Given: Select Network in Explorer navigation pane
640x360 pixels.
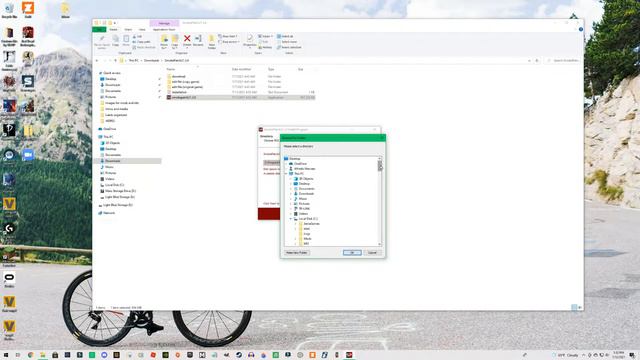Looking at the screenshot, I should click(x=109, y=213).
